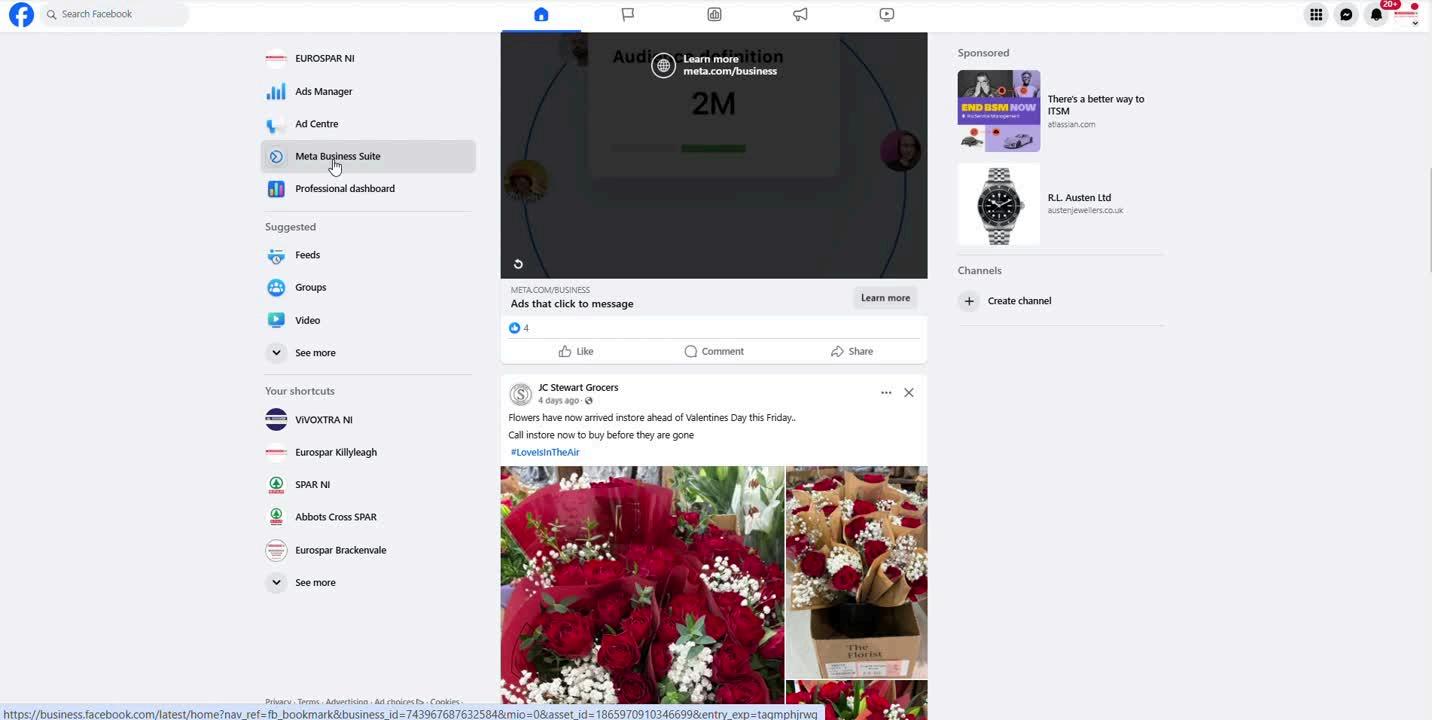Open Messenger from the top bar
This screenshot has width=1432, height=720.
coord(1346,14)
